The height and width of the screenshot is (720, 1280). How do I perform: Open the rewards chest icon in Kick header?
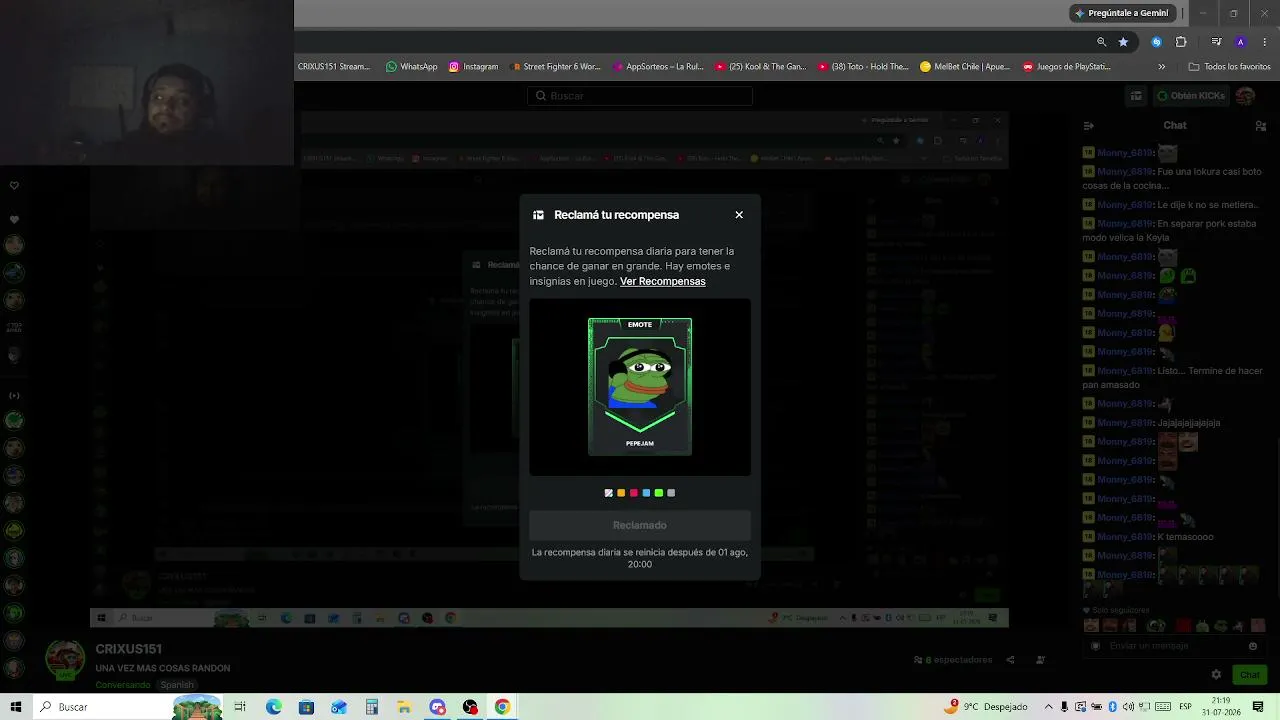tap(1136, 96)
